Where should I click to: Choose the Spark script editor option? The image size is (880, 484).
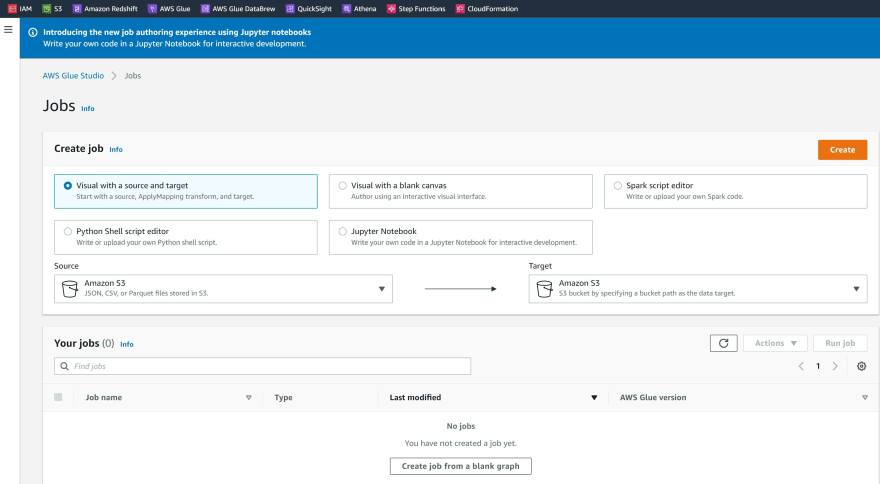click(x=736, y=191)
